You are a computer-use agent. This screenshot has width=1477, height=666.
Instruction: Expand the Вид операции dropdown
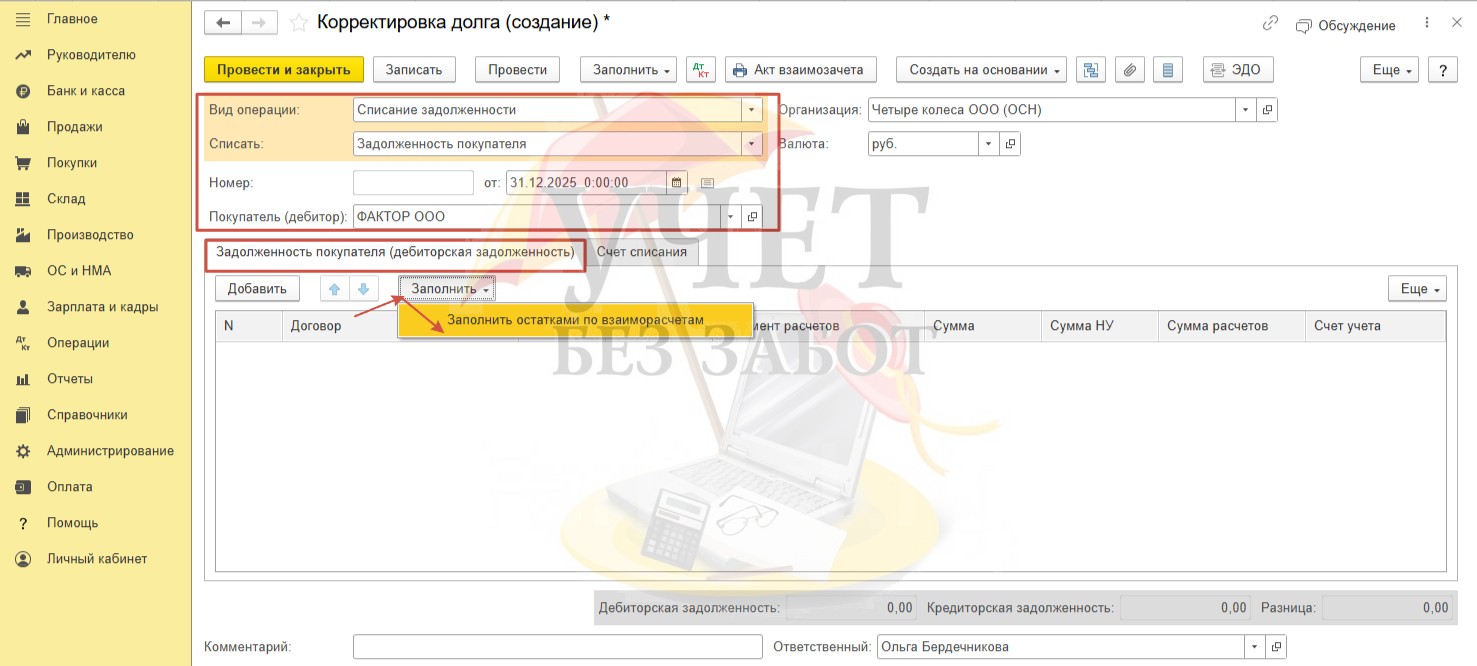[x=750, y=110]
